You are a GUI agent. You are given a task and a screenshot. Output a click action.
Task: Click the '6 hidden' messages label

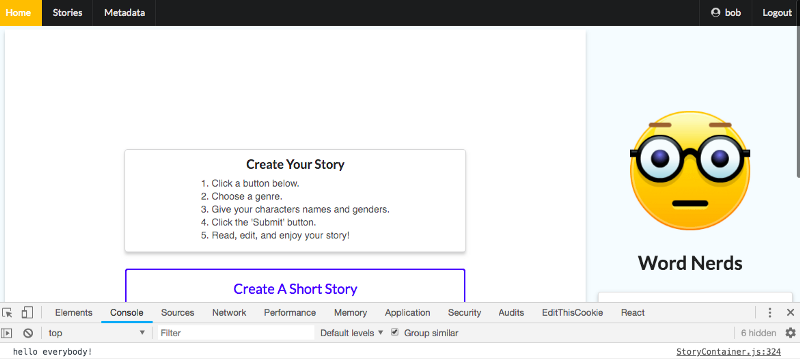coord(759,333)
